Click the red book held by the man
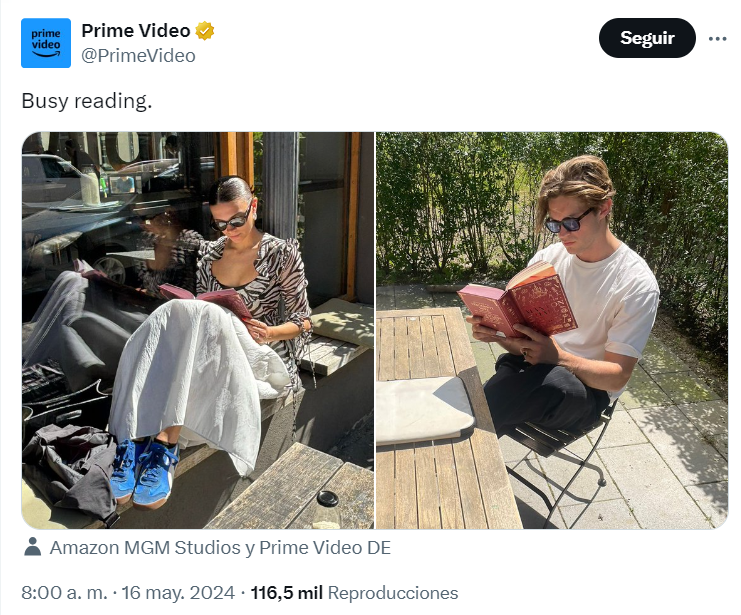The width and height of the screenshot is (741, 615). click(518, 302)
